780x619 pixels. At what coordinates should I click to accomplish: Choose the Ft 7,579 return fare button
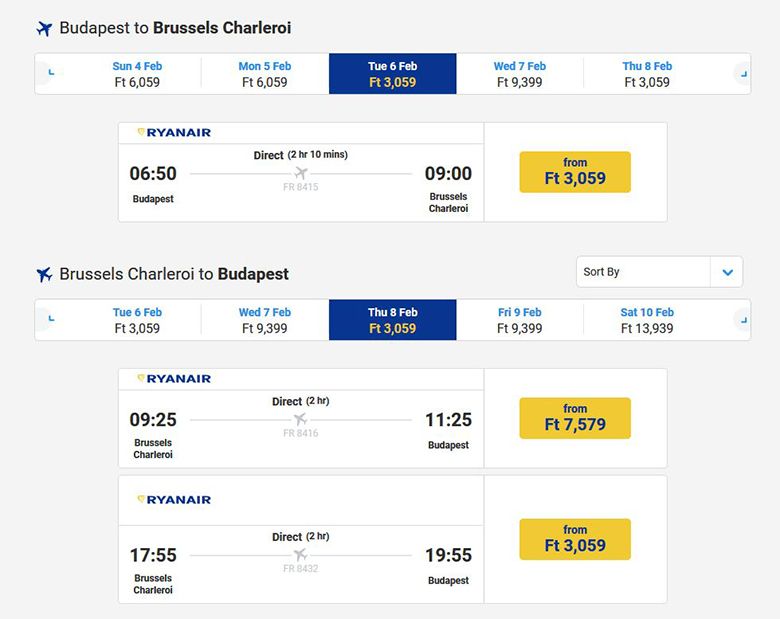coord(575,418)
